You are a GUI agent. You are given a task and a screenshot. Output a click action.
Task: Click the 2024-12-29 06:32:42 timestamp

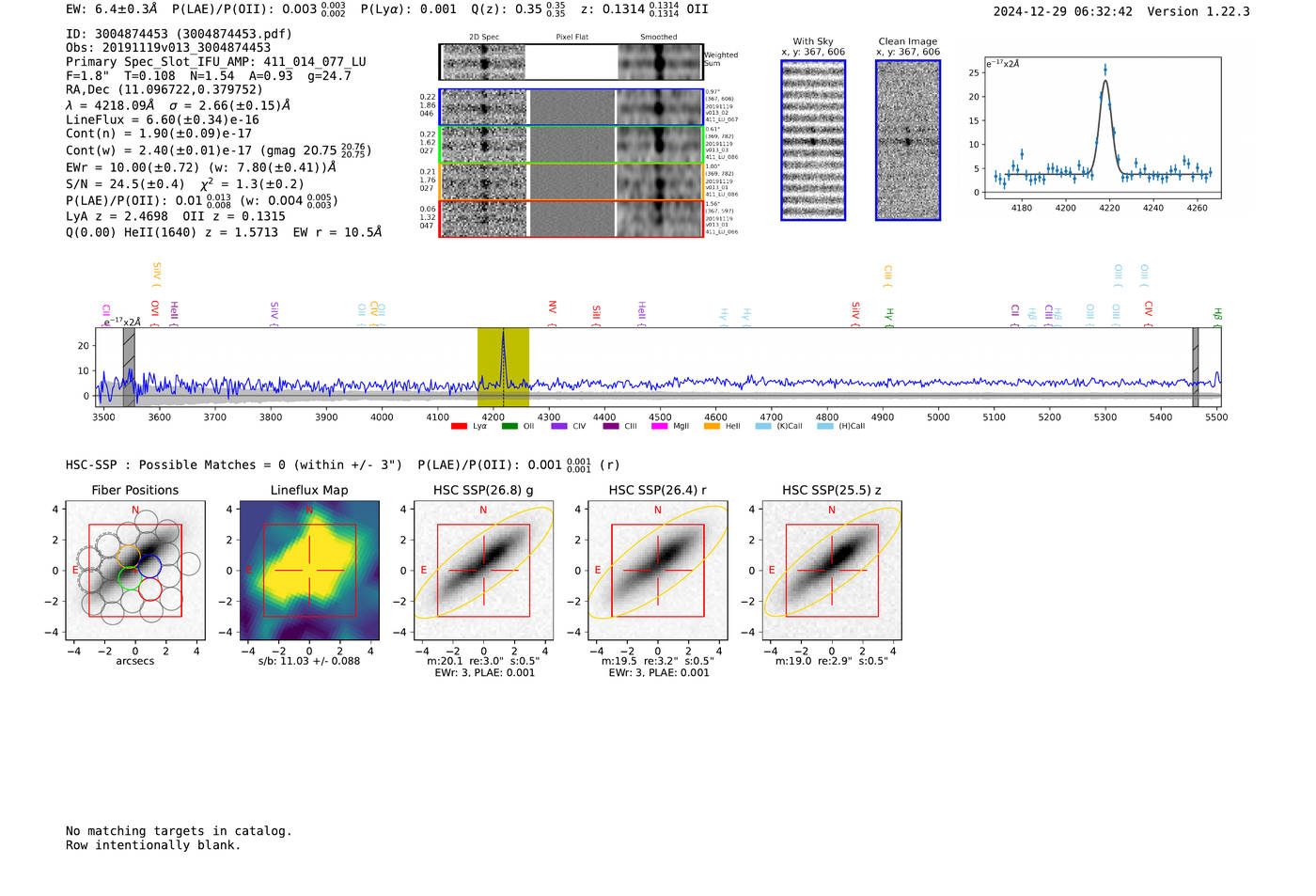click(x=1063, y=12)
